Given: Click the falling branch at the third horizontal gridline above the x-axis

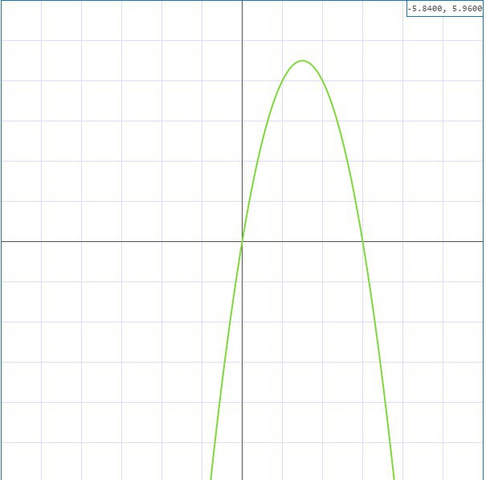Looking at the screenshot, I should pyautogui.click(x=337, y=121).
